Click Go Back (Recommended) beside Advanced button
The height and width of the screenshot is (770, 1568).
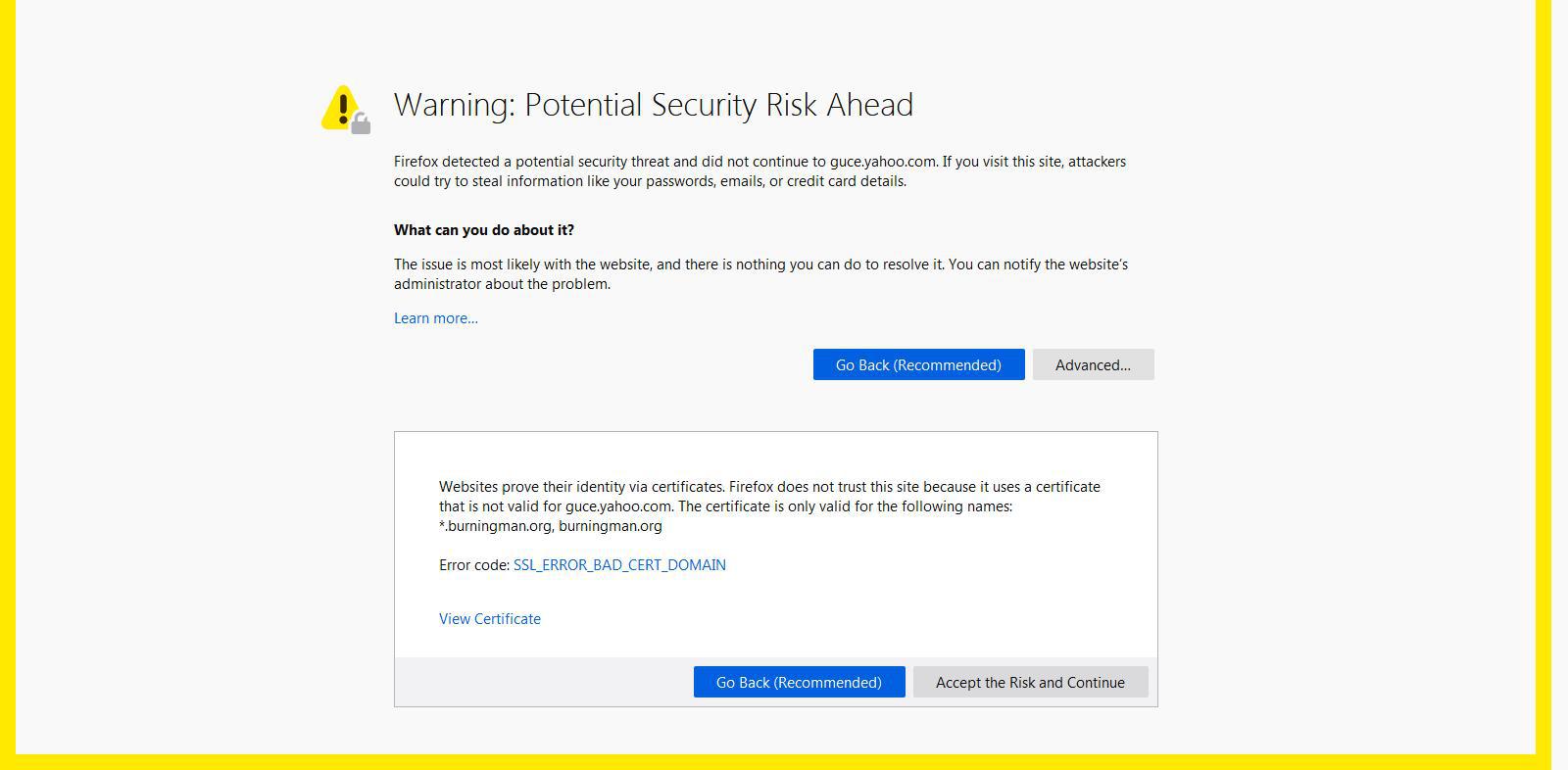click(918, 364)
